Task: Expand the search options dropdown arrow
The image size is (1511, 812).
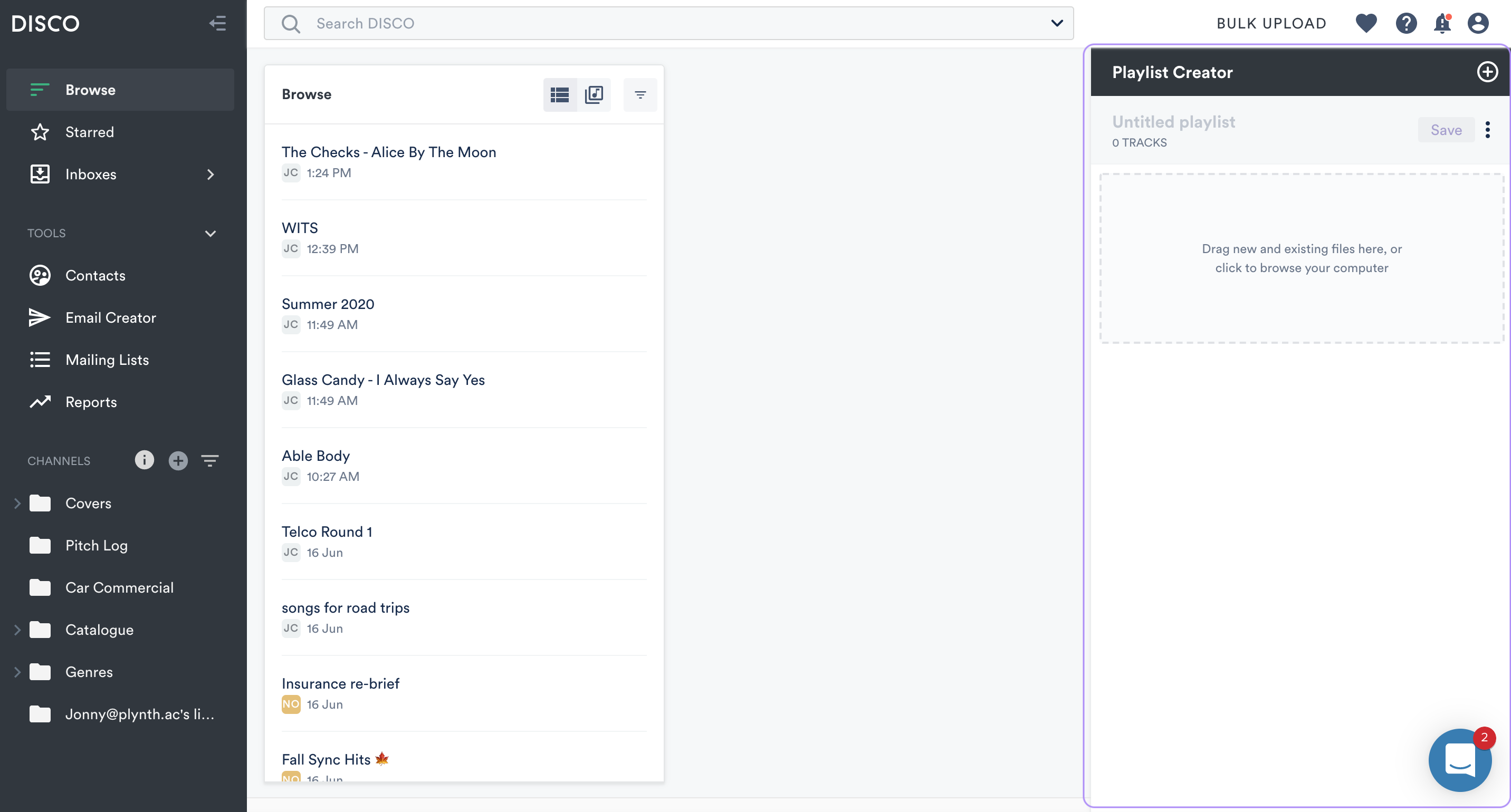Action: point(1056,23)
